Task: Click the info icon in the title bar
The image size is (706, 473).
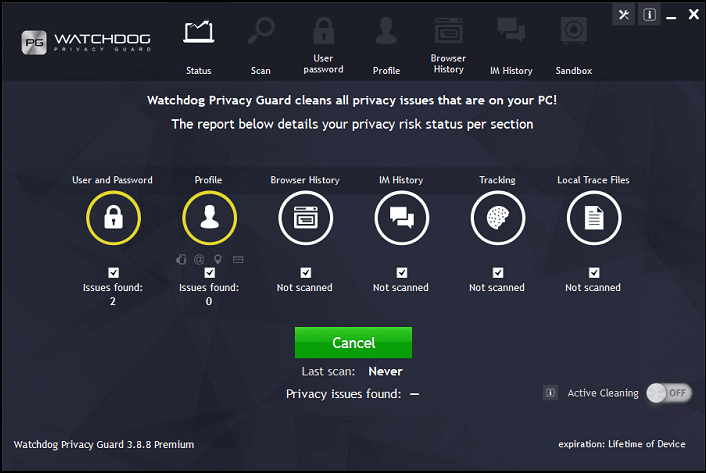Action: [649, 15]
